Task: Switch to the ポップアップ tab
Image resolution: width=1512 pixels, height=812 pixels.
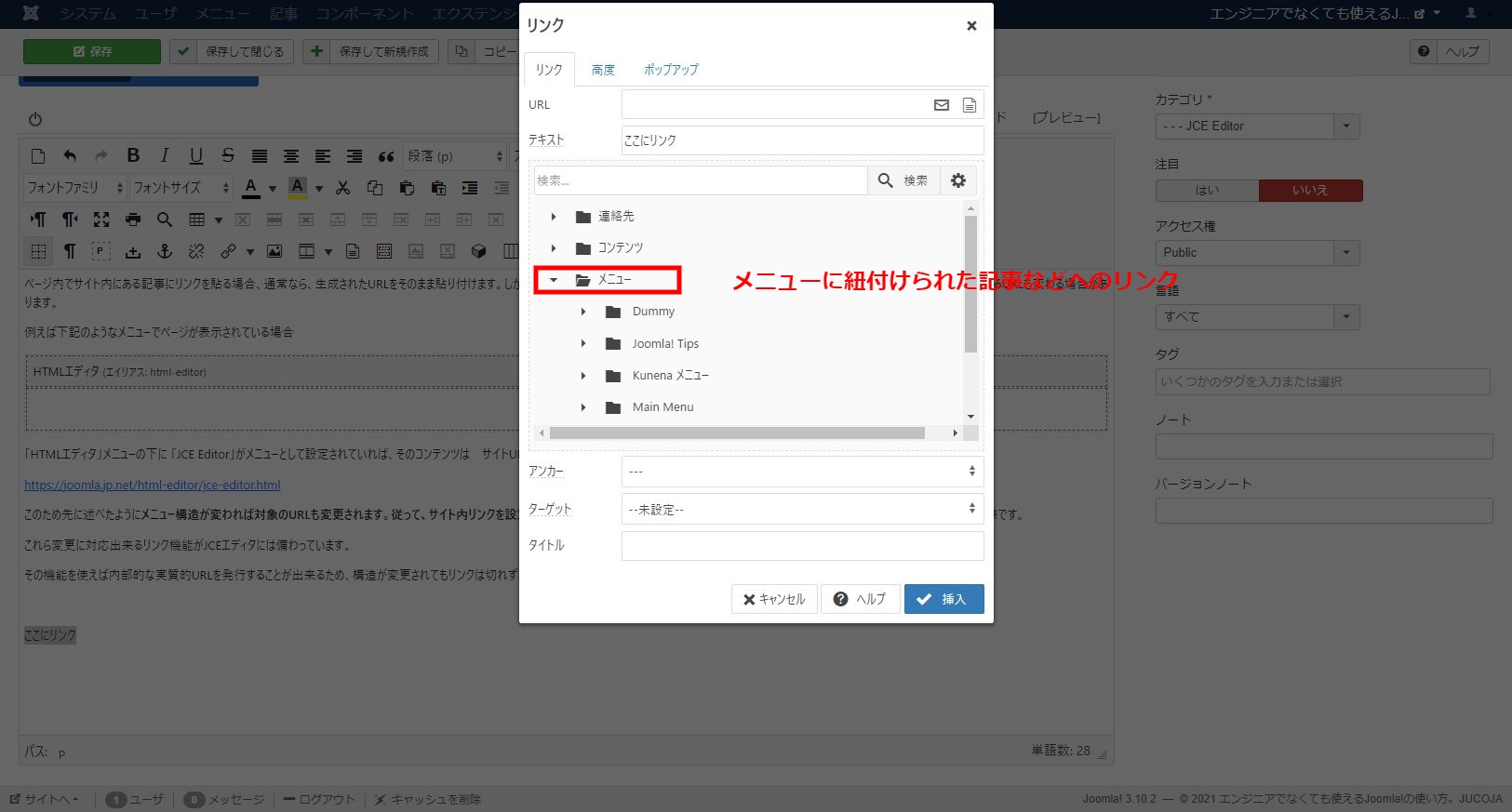Action: pyautogui.click(x=670, y=70)
